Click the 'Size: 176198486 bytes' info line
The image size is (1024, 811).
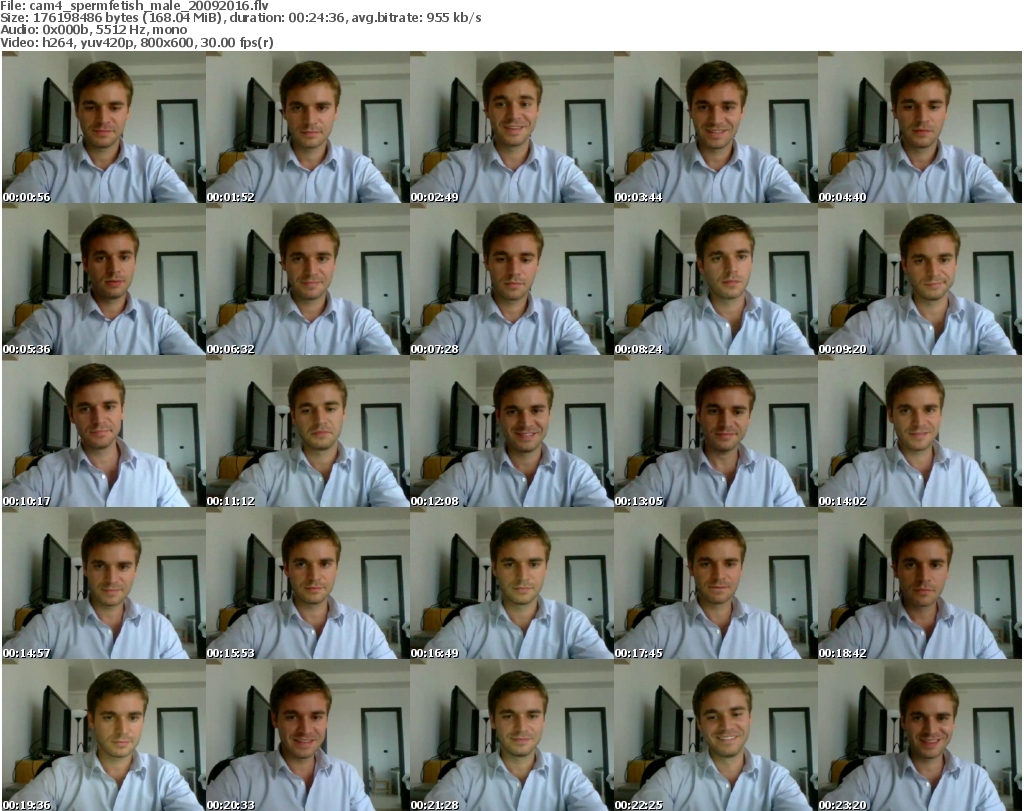[x=241, y=18]
